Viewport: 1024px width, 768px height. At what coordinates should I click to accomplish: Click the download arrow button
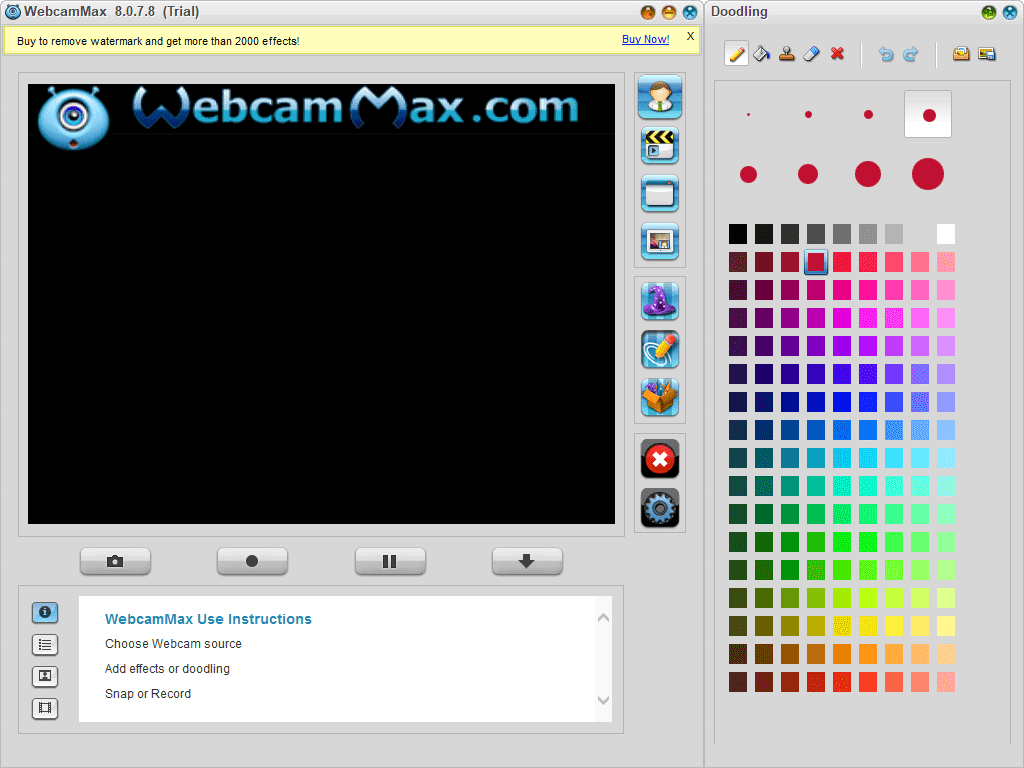[x=527, y=562]
